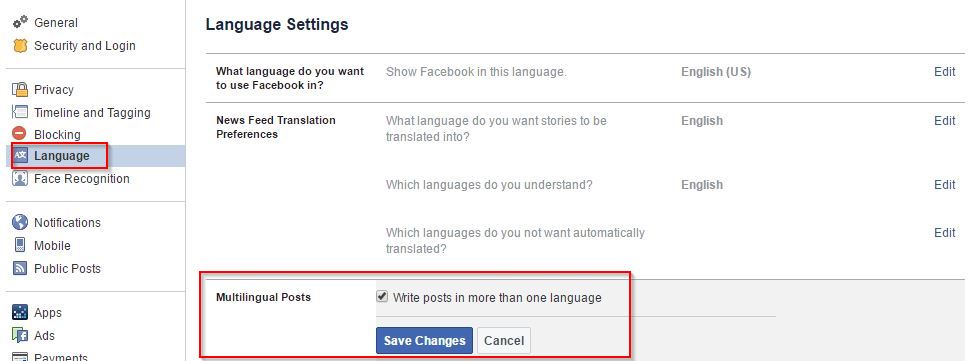Click the Security and Login badge icon
The height and width of the screenshot is (361, 971).
coord(20,46)
